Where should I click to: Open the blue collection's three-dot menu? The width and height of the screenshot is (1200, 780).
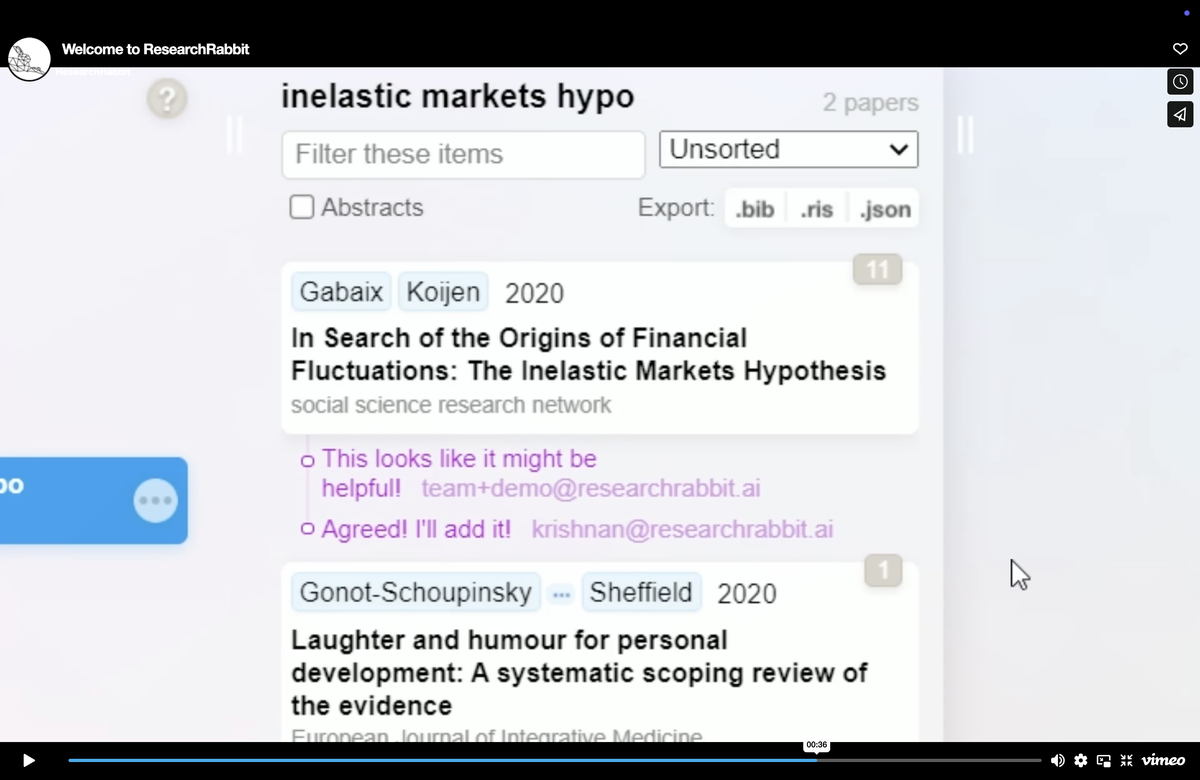pos(155,500)
